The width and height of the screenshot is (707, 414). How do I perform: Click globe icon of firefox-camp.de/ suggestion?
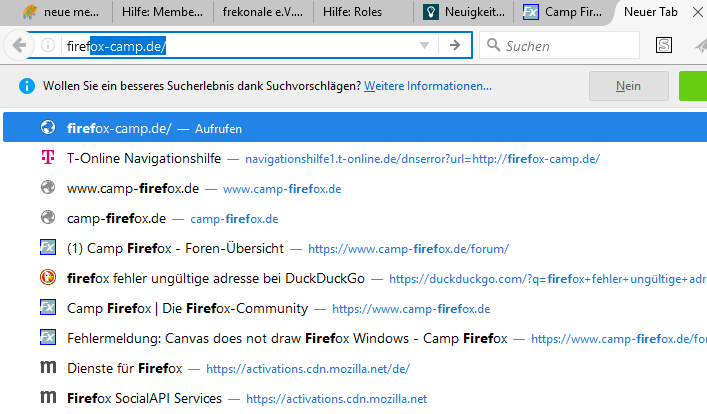(48, 128)
